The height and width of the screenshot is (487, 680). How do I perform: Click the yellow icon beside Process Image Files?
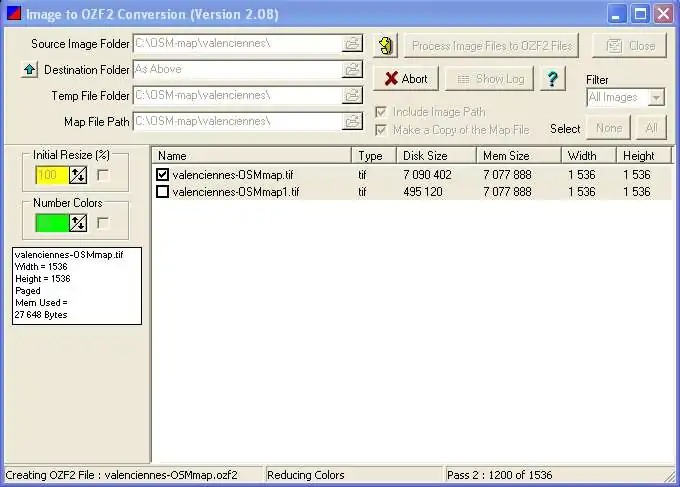click(x=386, y=46)
